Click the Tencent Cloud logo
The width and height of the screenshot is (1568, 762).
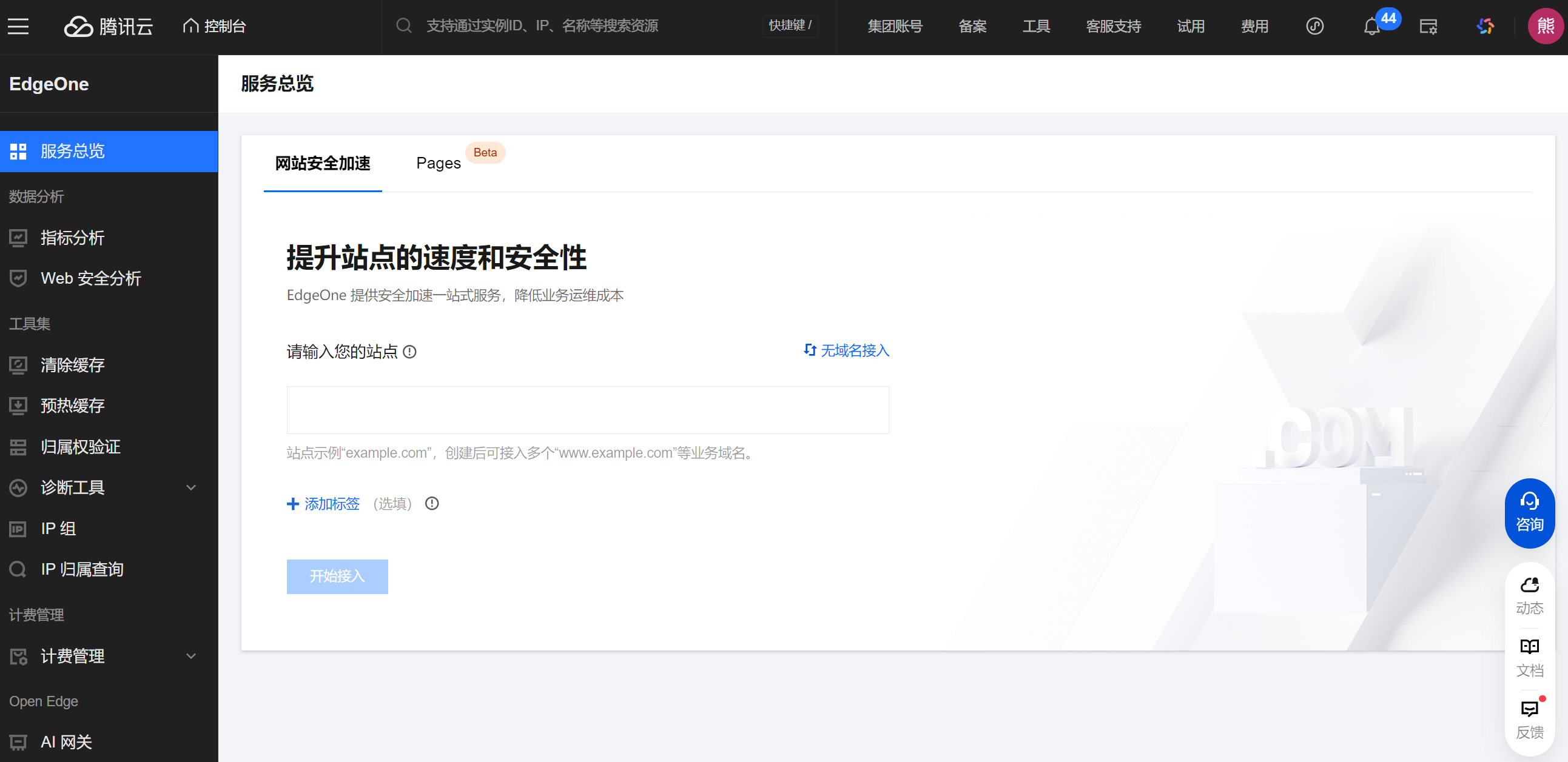tap(109, 26)
